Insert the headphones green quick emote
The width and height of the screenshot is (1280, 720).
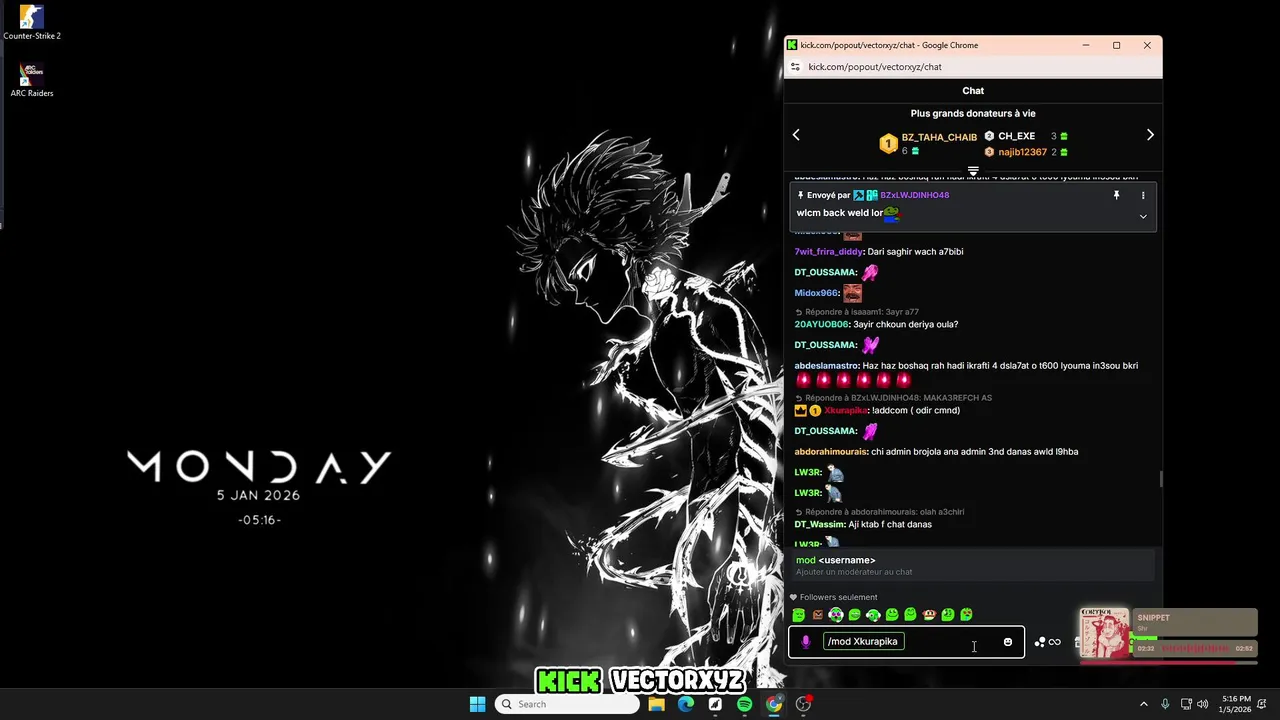point(873,615)
